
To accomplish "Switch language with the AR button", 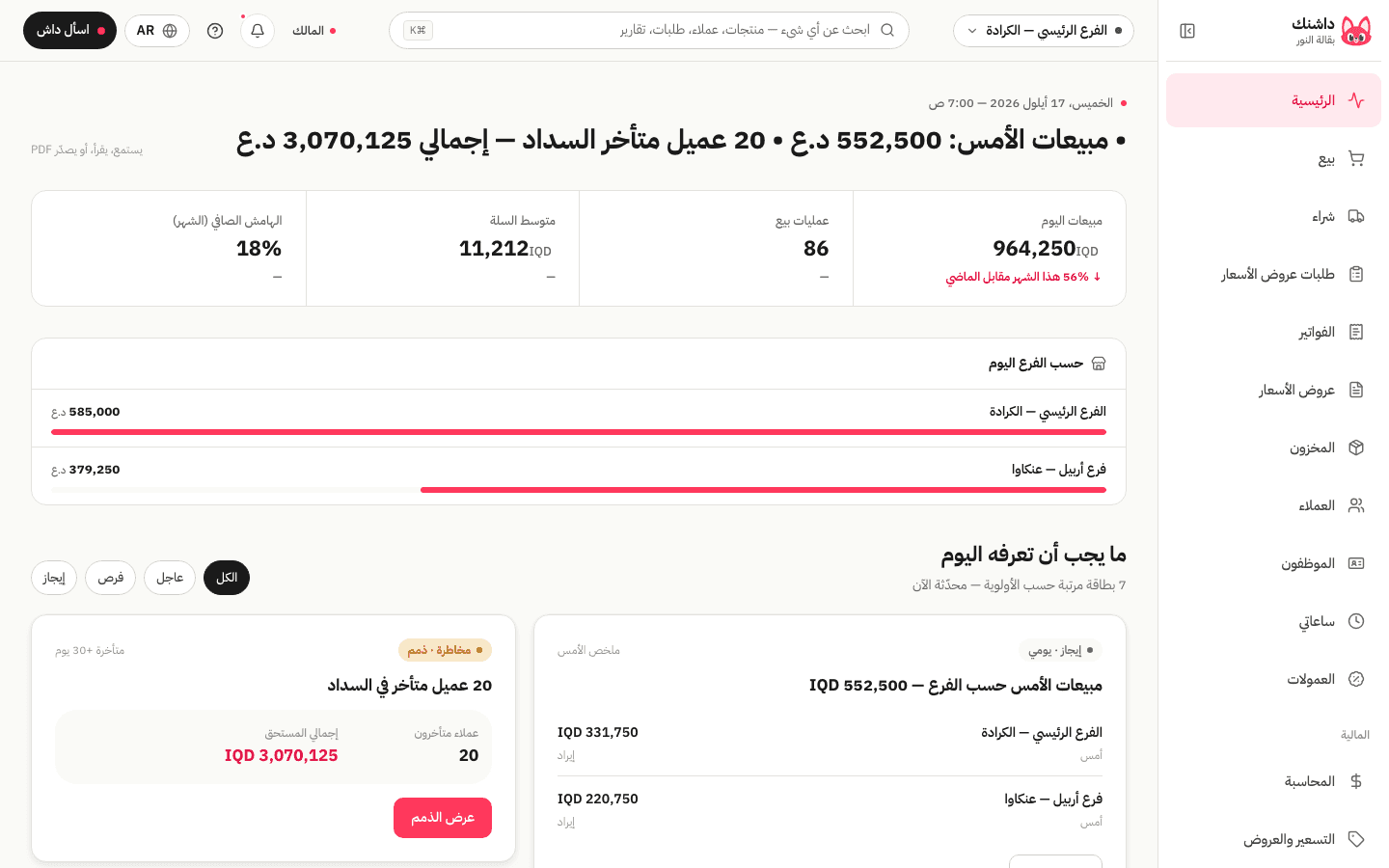I will [x=157, y=31].
